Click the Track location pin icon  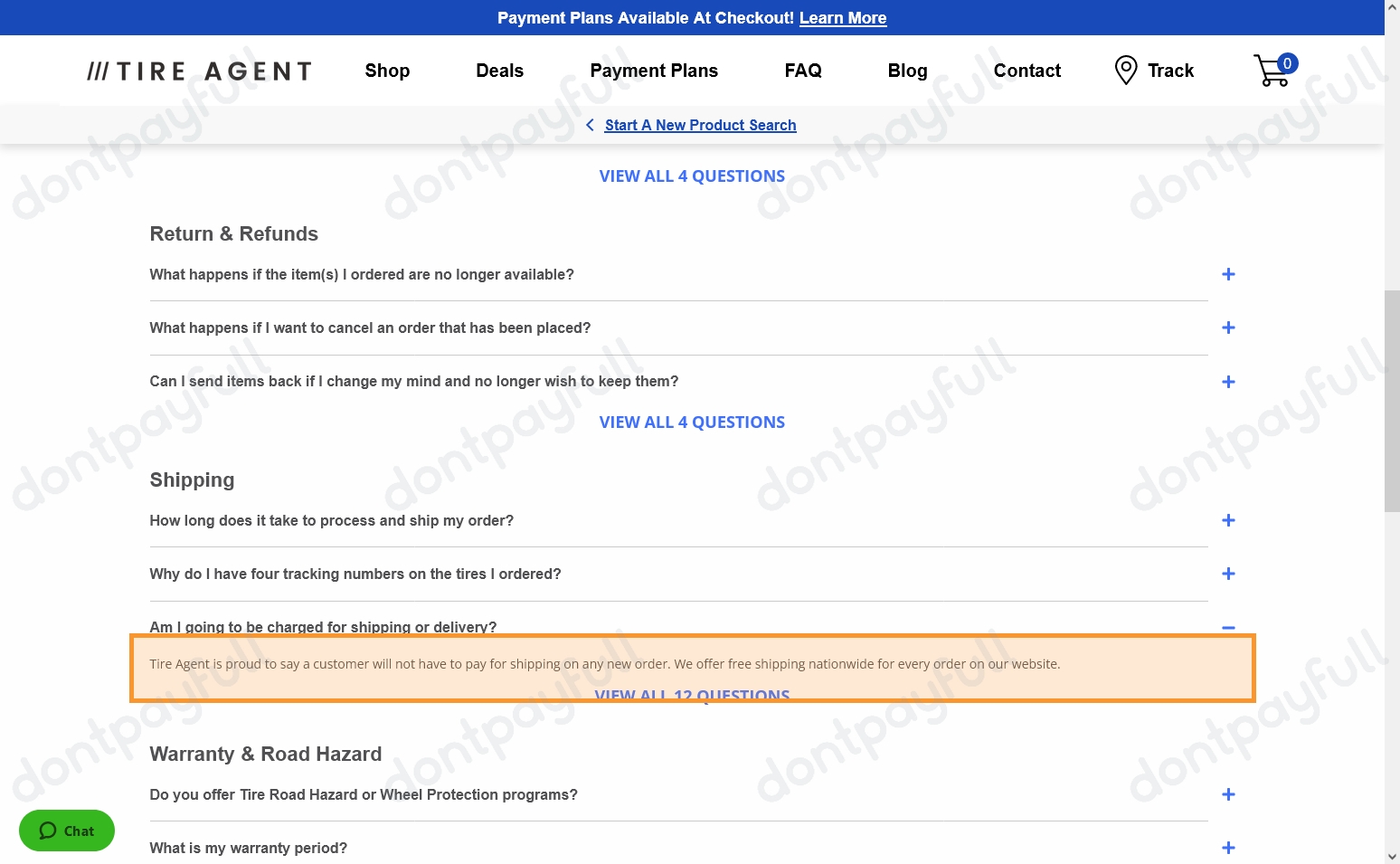(1125, 70)
